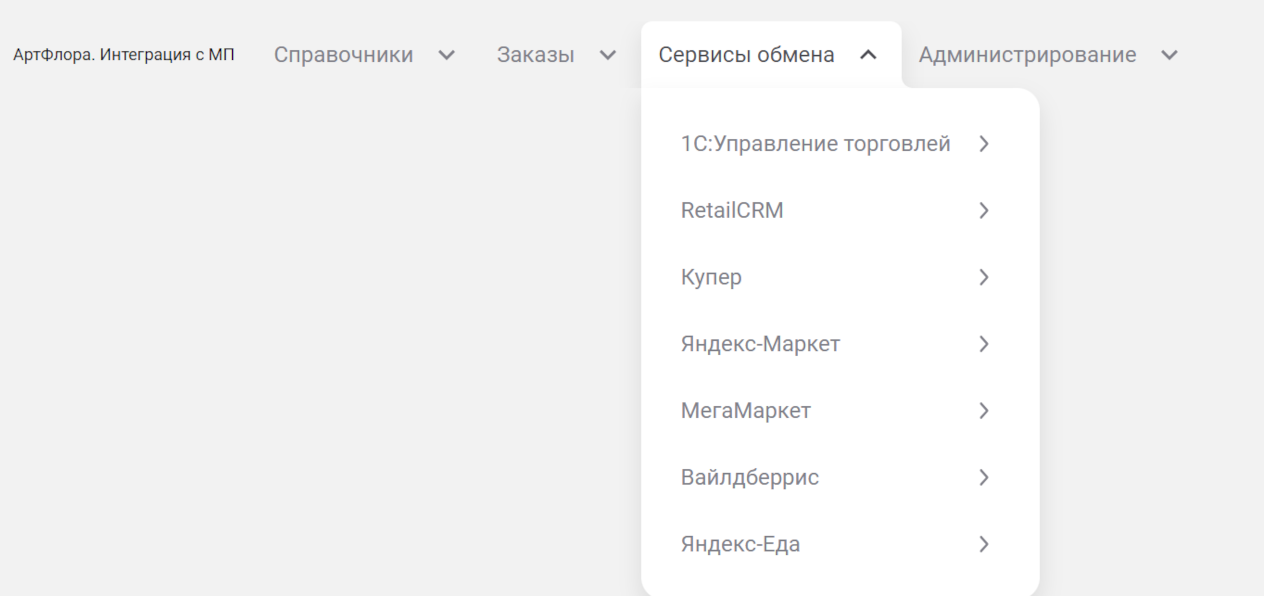Choose the Вайлдберрис service
The height and width of the screenshot is (596, 1264).
[749, 478]
